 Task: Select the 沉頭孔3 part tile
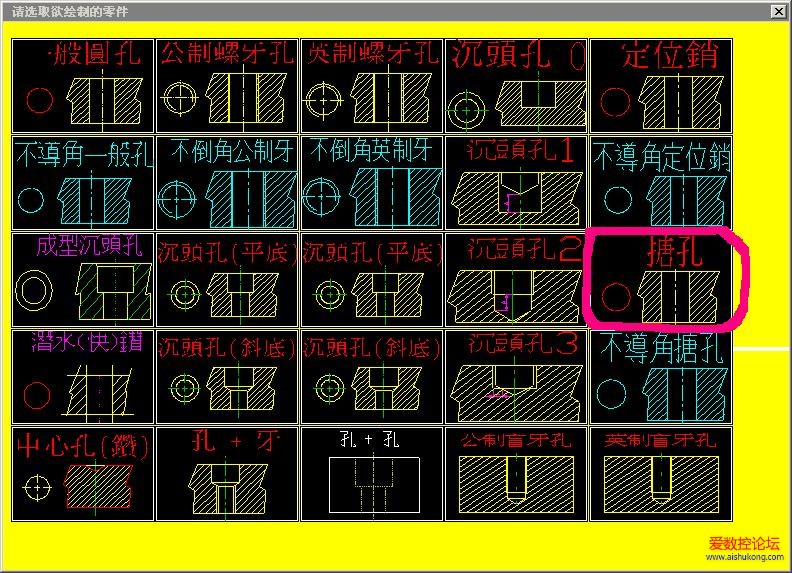(516, 377)
